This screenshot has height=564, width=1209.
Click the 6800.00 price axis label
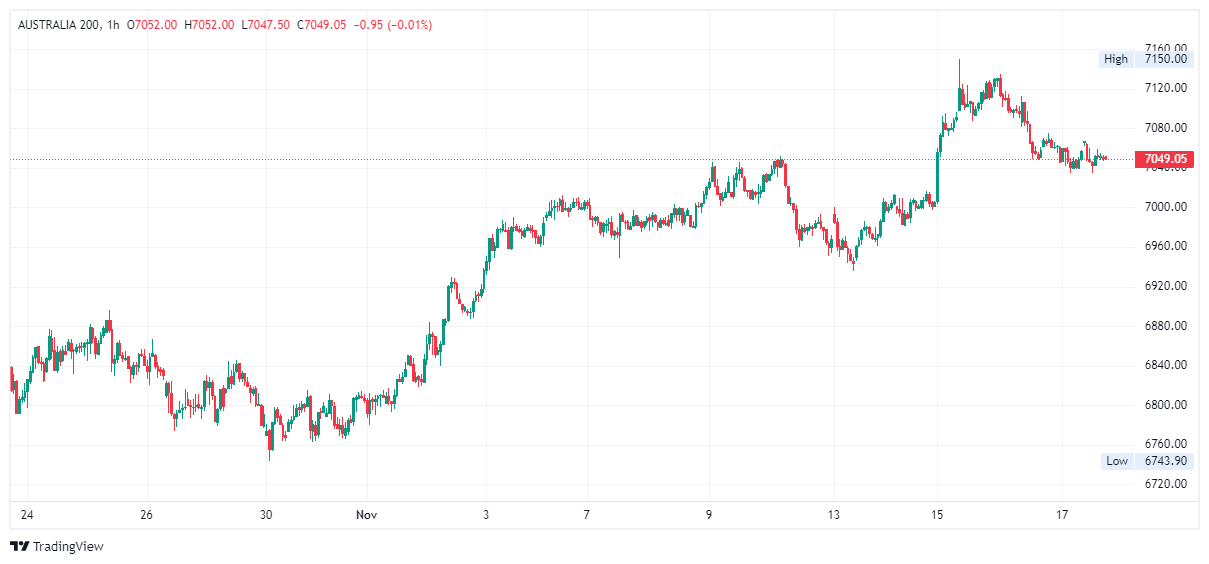1166,405
